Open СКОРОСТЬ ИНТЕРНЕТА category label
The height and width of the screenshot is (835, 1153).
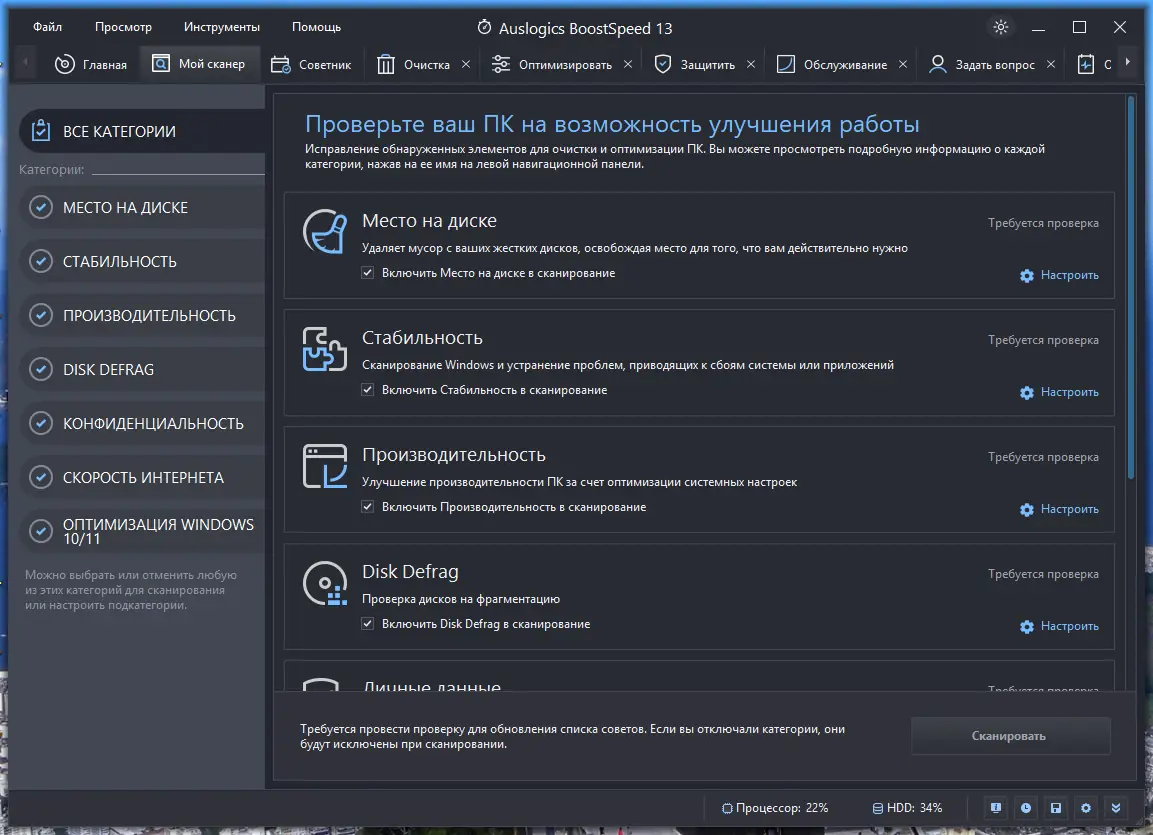click(143, 478)
